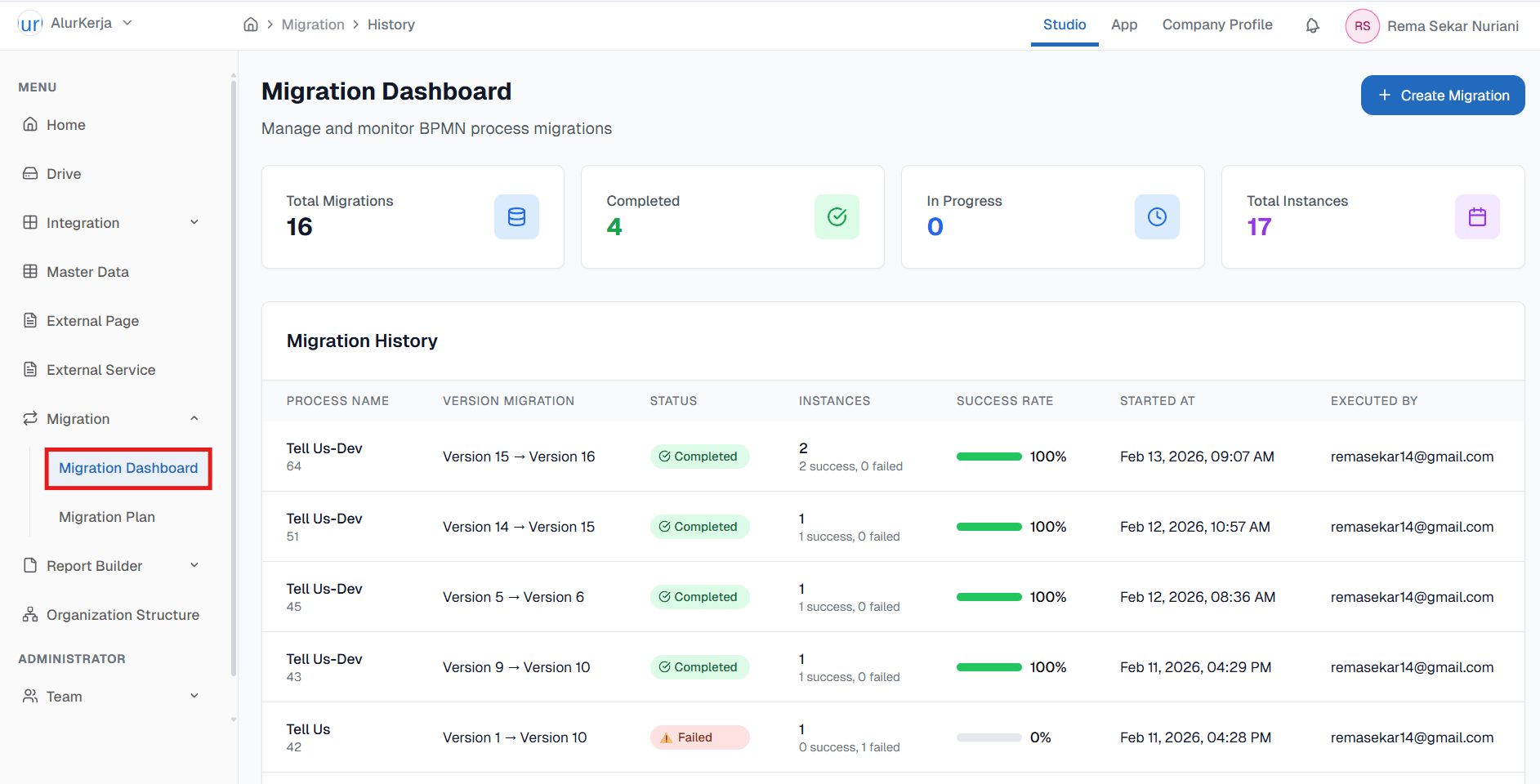Click the External Page document icon

(x=30, y=320)
